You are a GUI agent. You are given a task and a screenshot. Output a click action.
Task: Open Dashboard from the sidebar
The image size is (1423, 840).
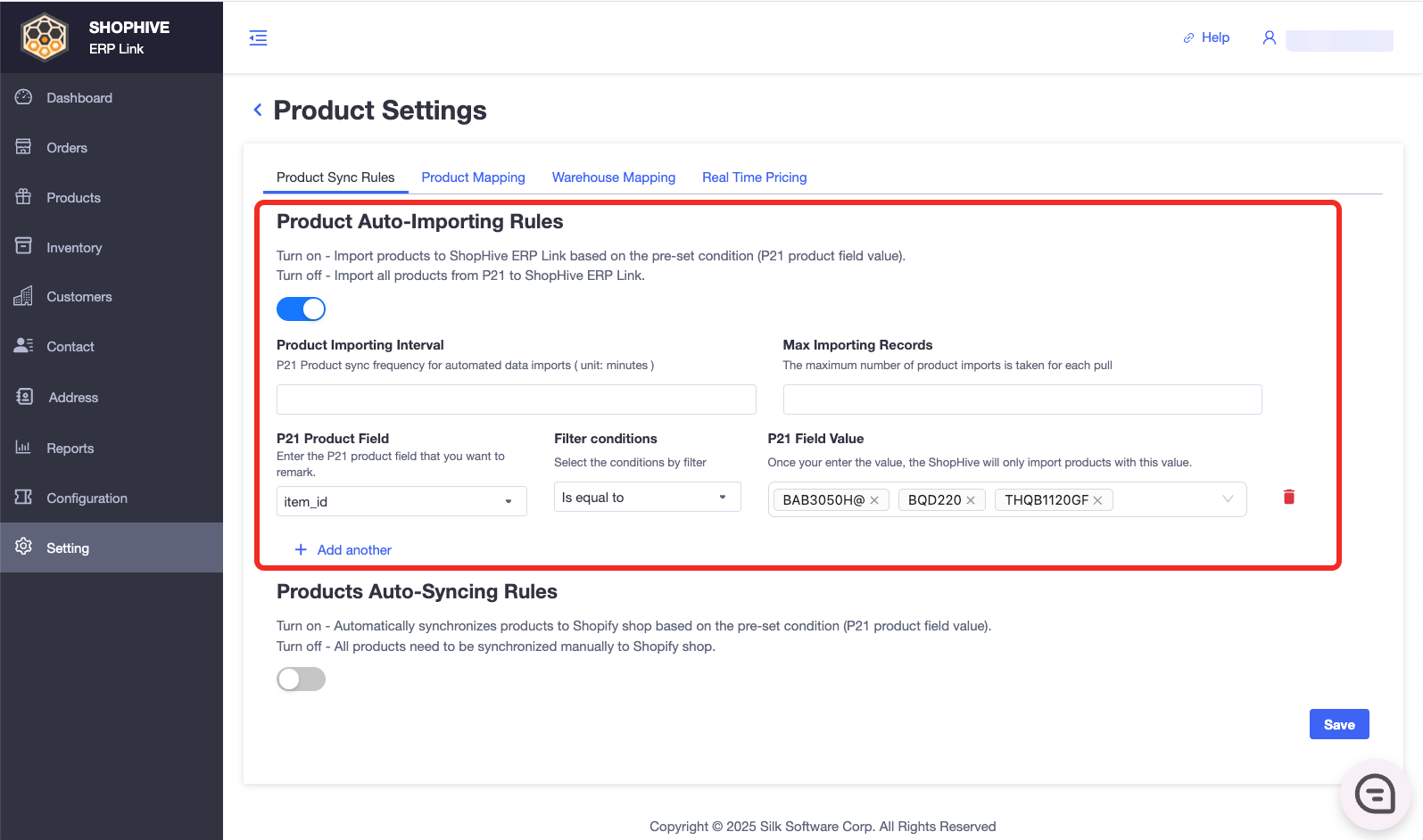[112, 98]
